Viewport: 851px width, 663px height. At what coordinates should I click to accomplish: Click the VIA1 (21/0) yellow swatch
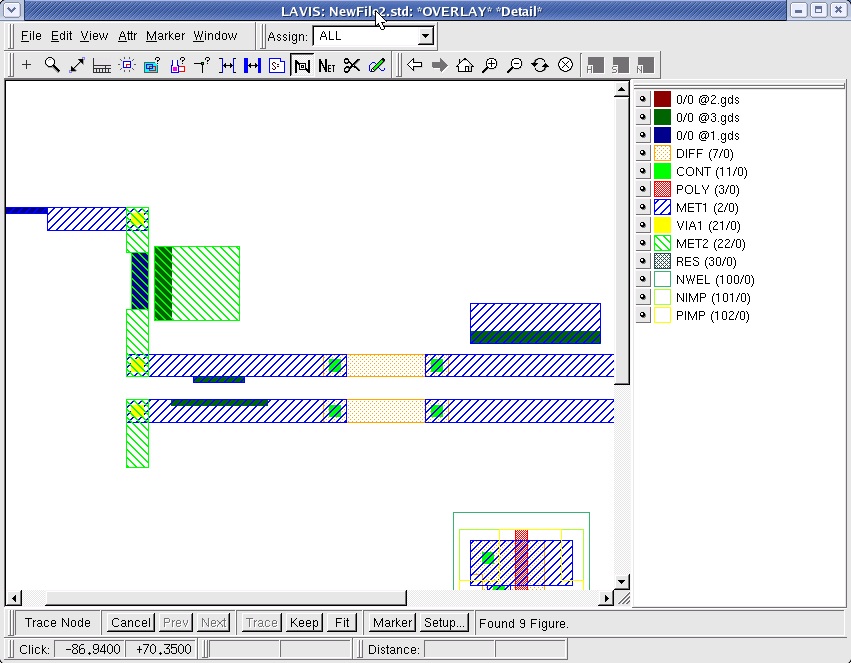point(662,225)
